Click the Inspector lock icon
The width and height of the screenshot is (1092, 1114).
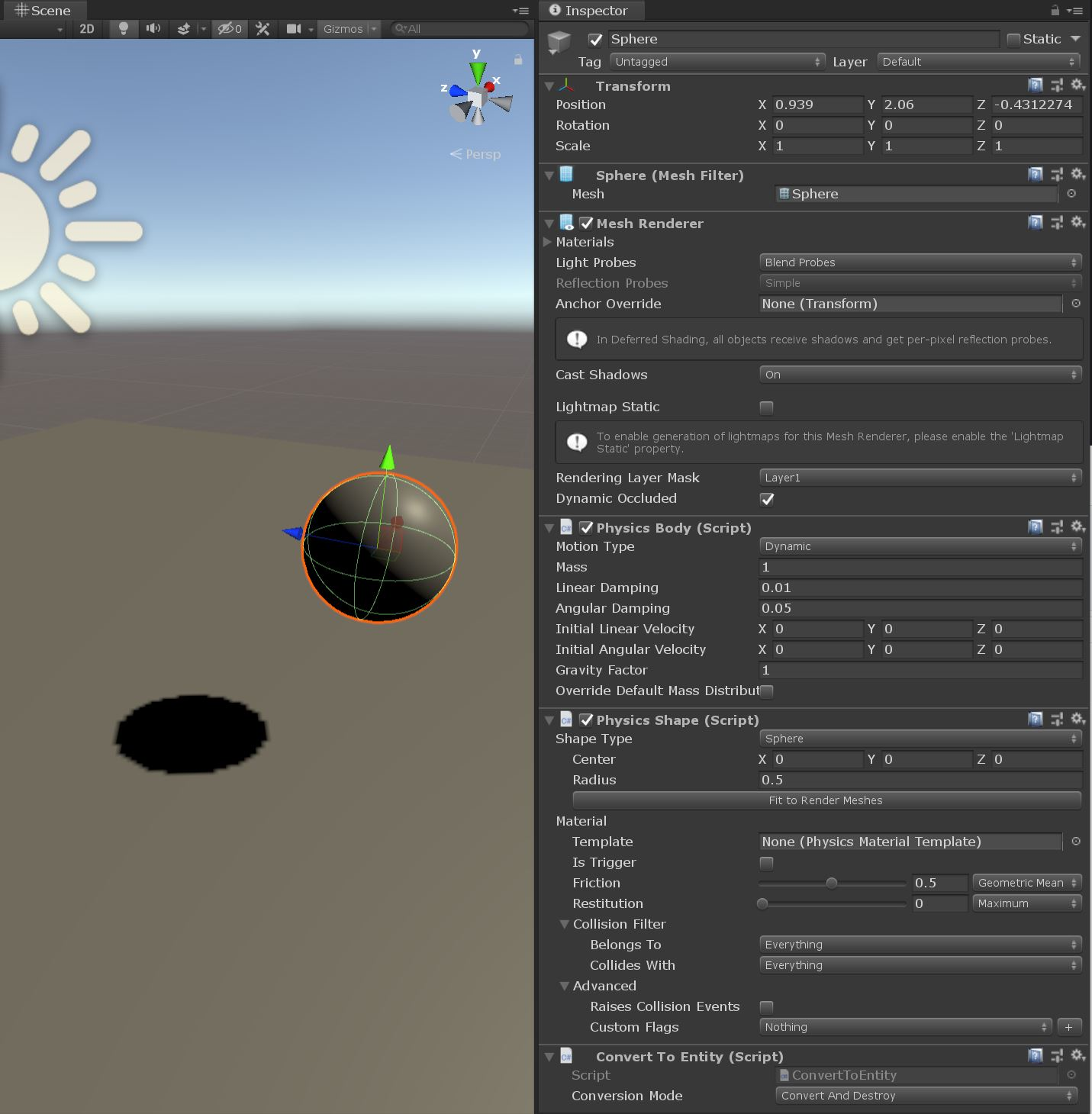tap(1055, 11)
